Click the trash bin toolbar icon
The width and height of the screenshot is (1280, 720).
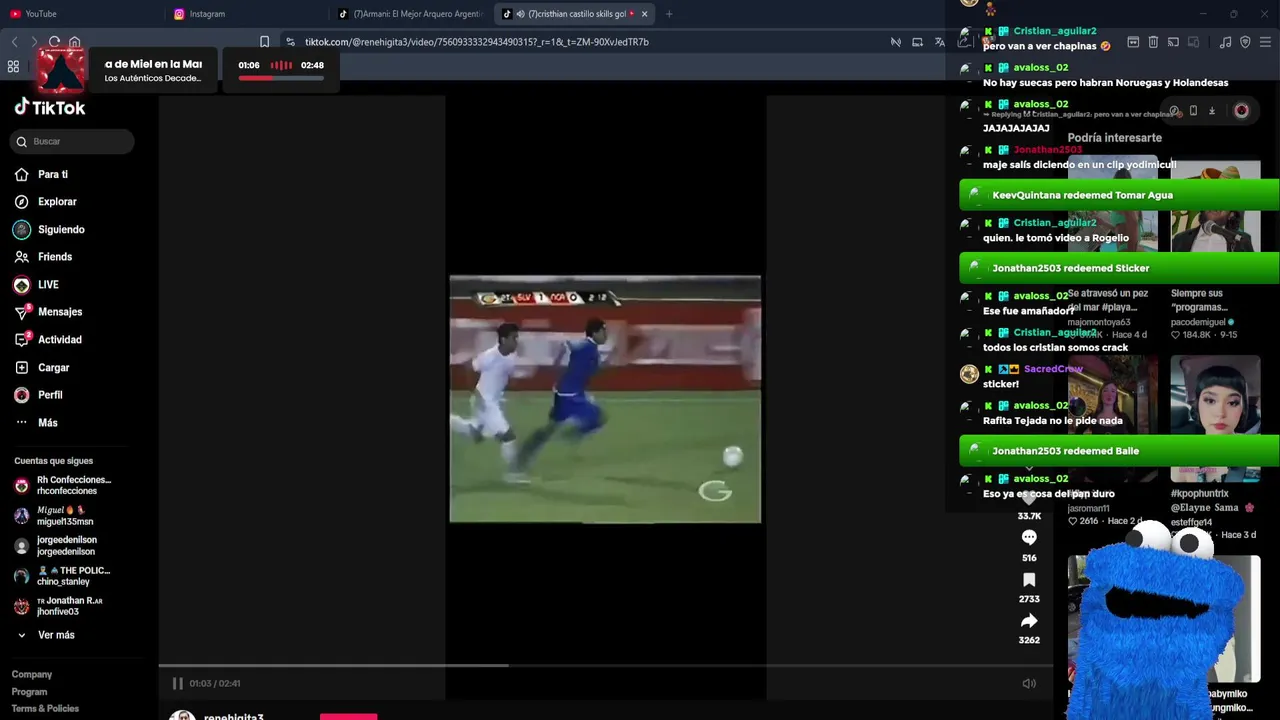tap(1153, 42)
